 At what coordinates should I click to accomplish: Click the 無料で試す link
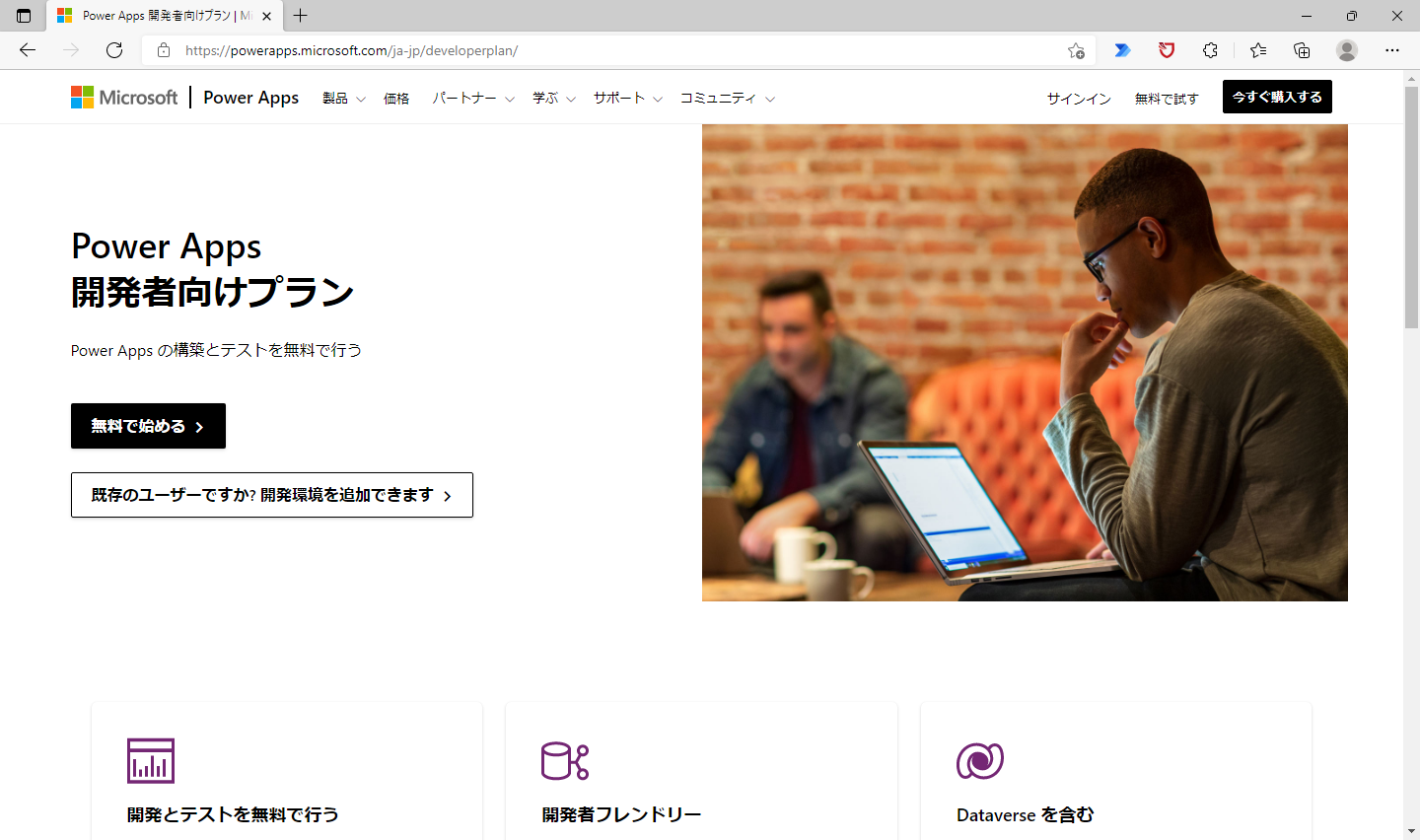[1167, 99]
